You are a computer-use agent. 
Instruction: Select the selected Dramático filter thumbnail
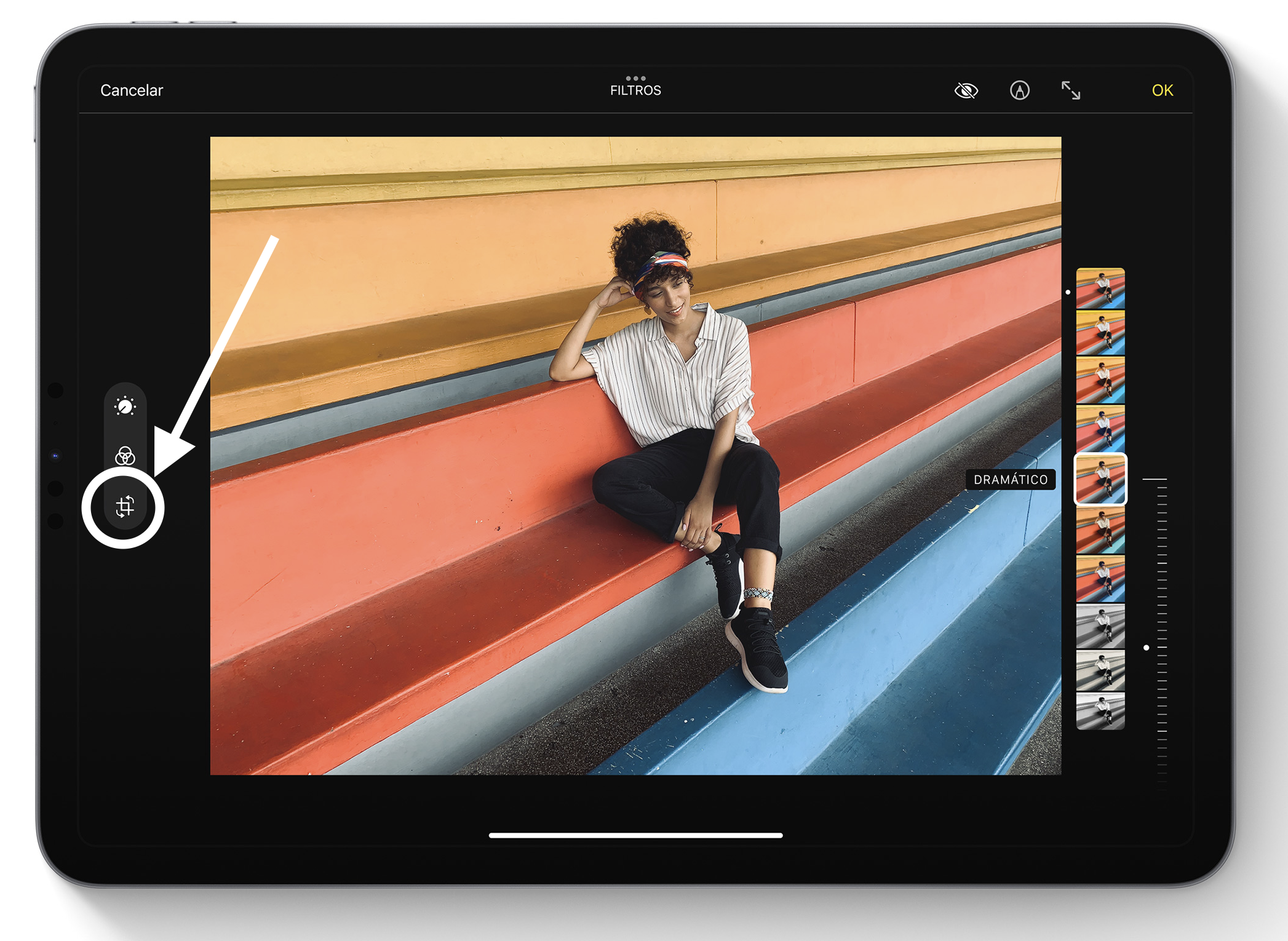tap(1100, 479)
